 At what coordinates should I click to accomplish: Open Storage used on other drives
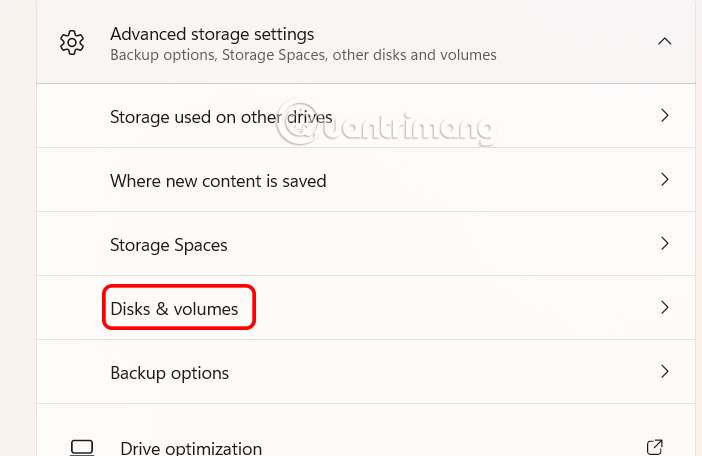(221, 117)
